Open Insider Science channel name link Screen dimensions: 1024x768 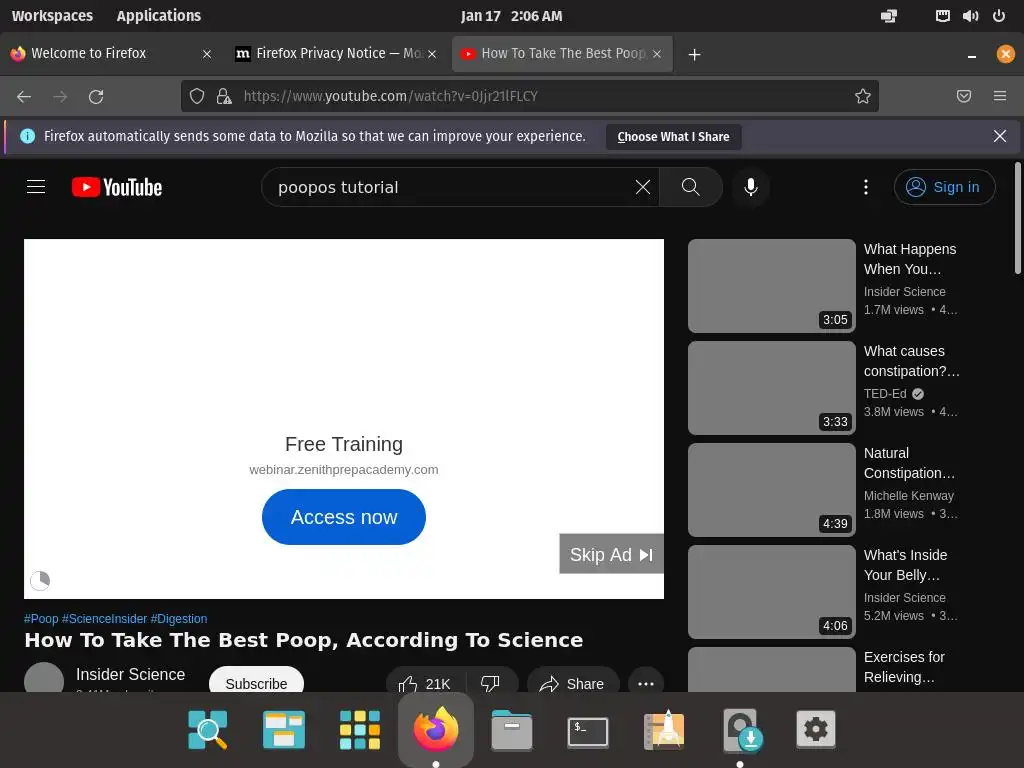pos(131,675)
